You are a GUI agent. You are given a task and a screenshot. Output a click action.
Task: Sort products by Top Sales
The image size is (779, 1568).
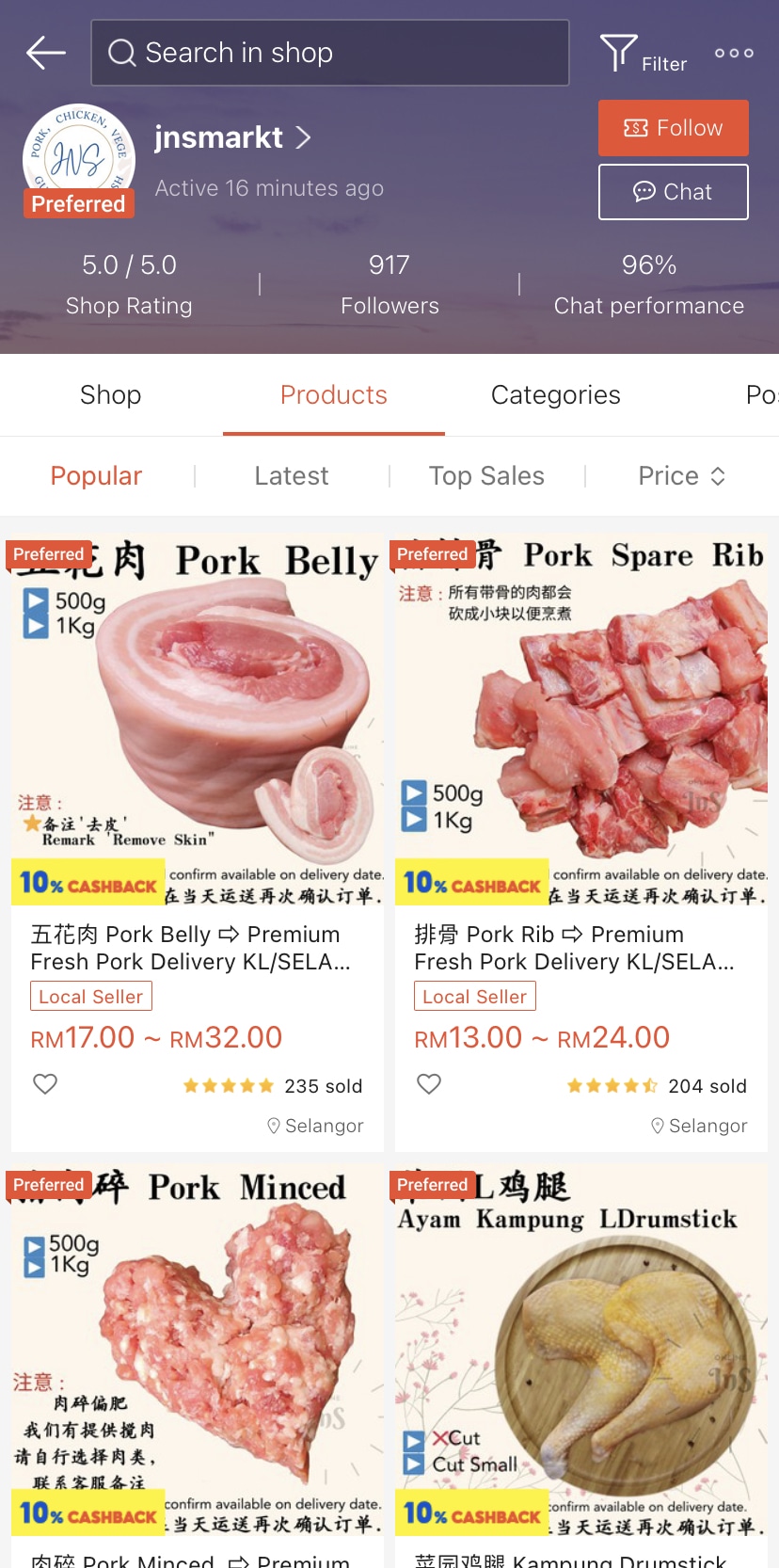[x=486, y=476]
